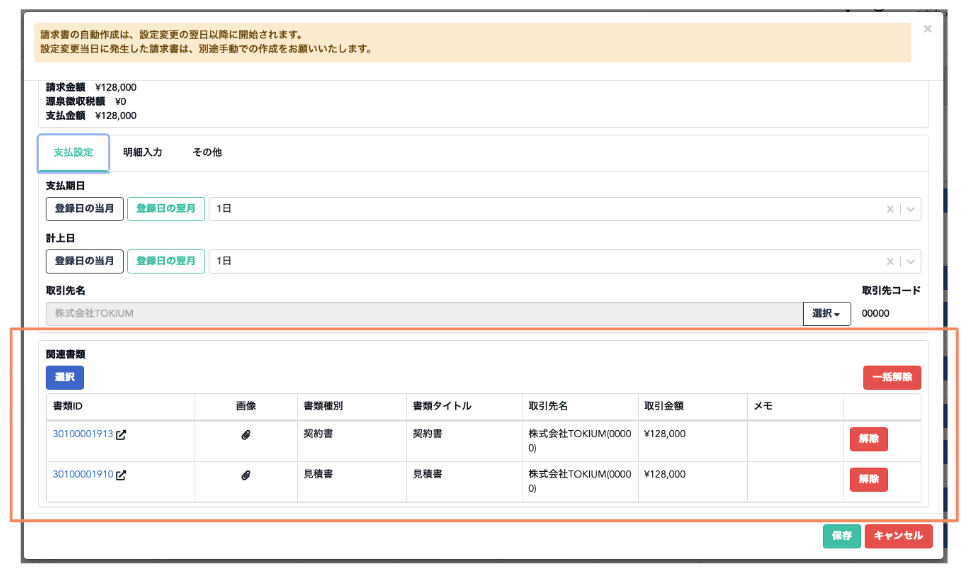971x575 pixels.
Task: Expand the 計上日 day dropdown chevron
Action: (910, 262)
